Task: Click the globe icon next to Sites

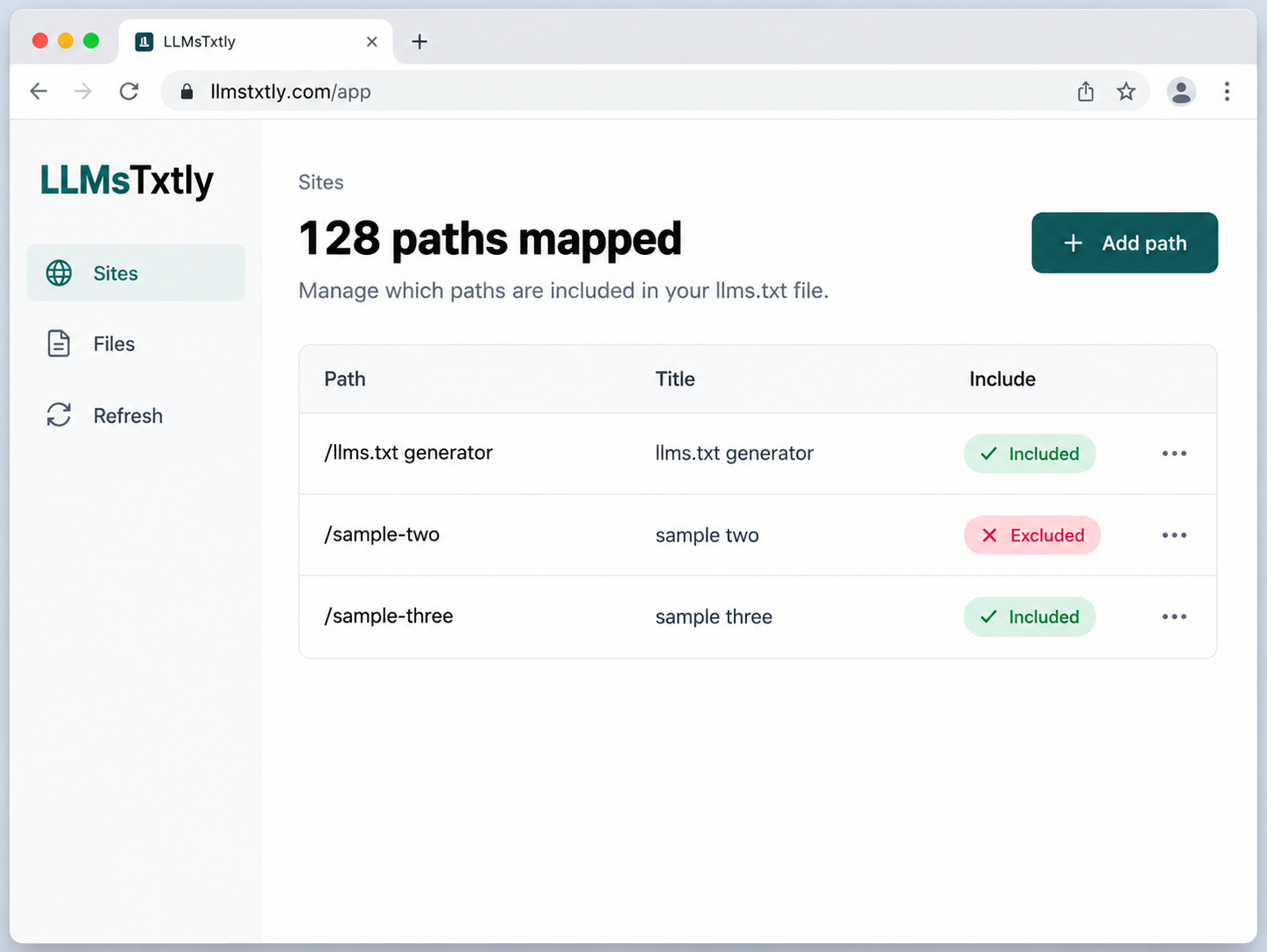Action: tap(59, 273)
